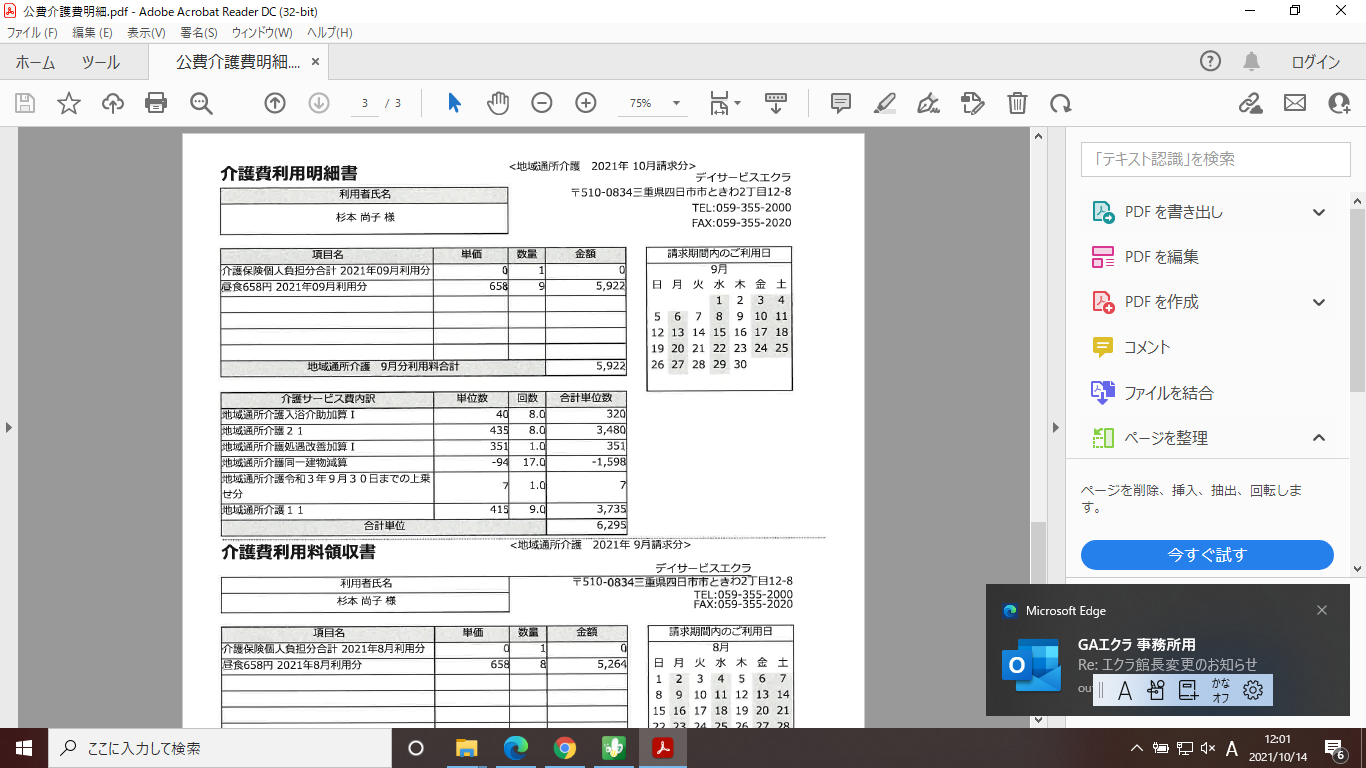Expand the PDF を書き出し section
Screen dimensions: 1366x768
(1319, 212)
